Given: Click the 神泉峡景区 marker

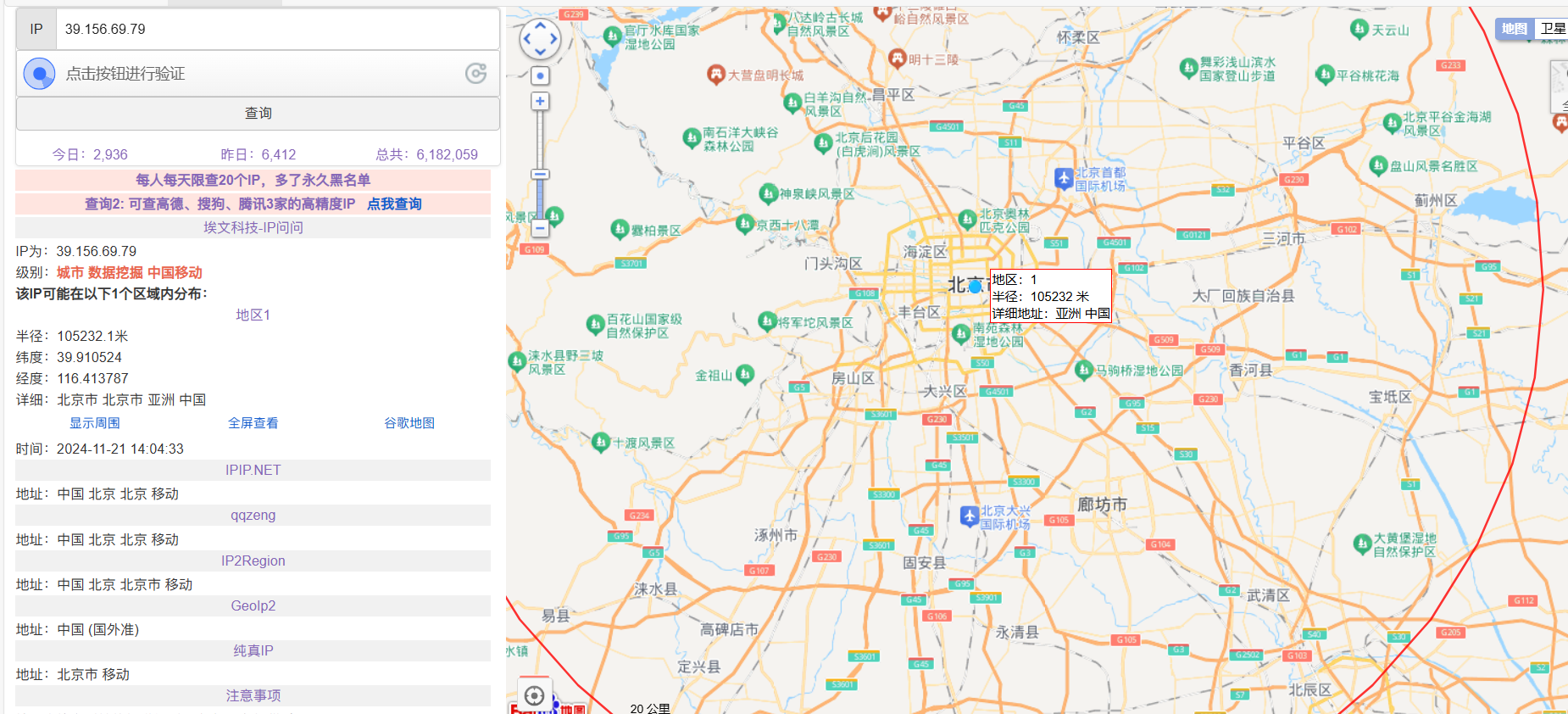Looking at the screenshot, I should tap(768, 193).
